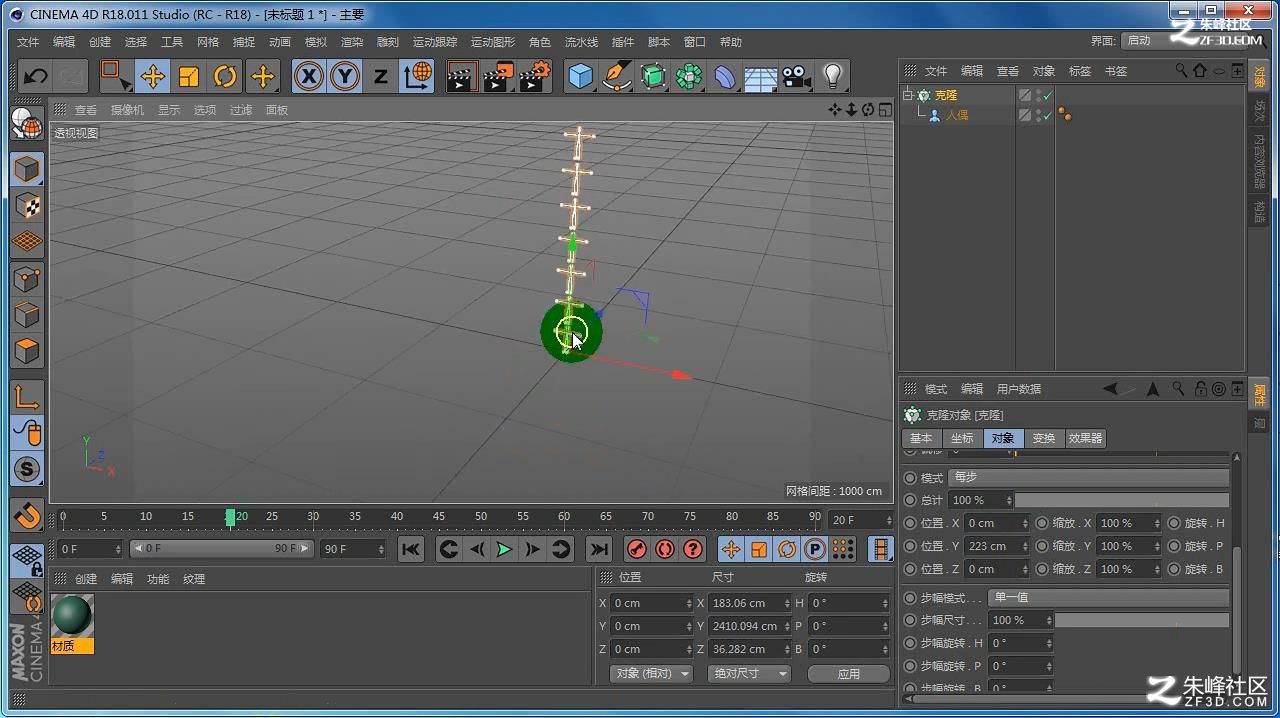Click the Make Editable icon
1280x718 pixels.
point(27,124)
